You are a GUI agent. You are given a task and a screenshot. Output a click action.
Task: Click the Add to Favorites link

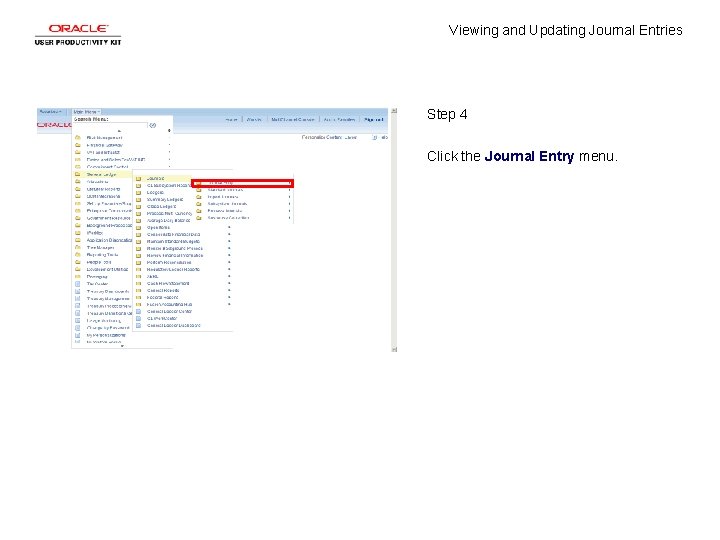coord(339,120)
